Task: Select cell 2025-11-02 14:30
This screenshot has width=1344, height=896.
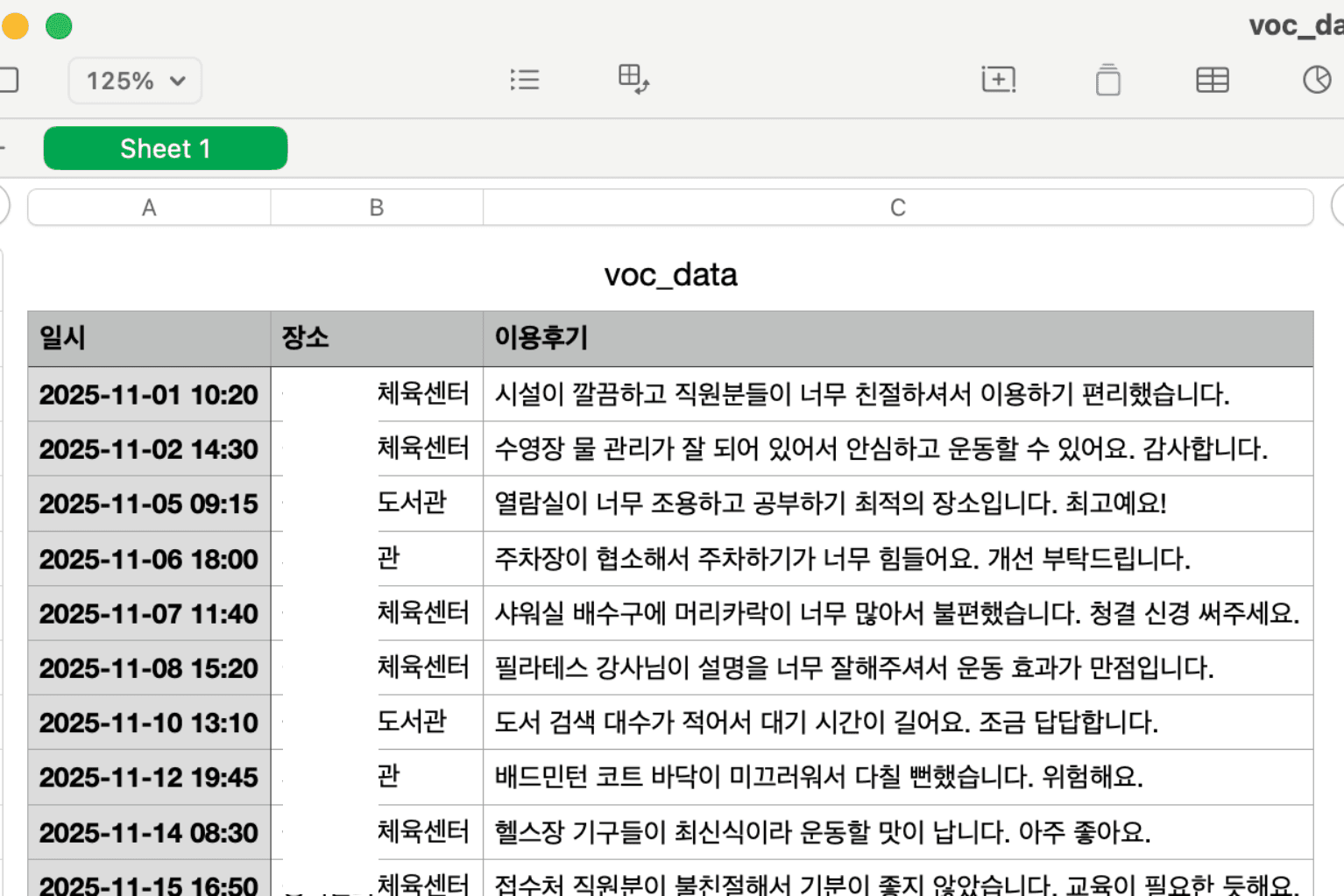Action: pyautogui.click(x=149, y=448)
